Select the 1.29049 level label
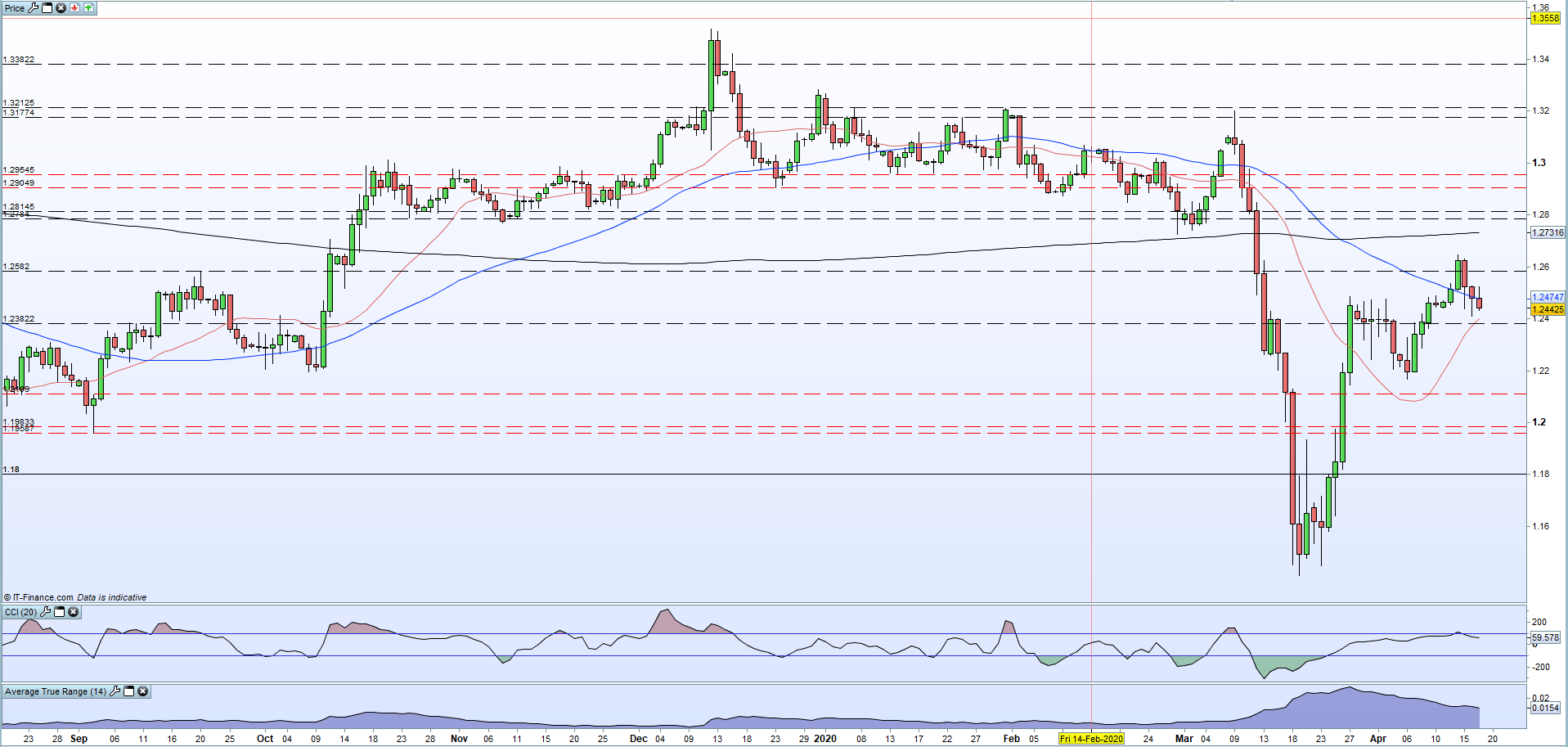Screen dimensions: 1568x747 [19, 183]
